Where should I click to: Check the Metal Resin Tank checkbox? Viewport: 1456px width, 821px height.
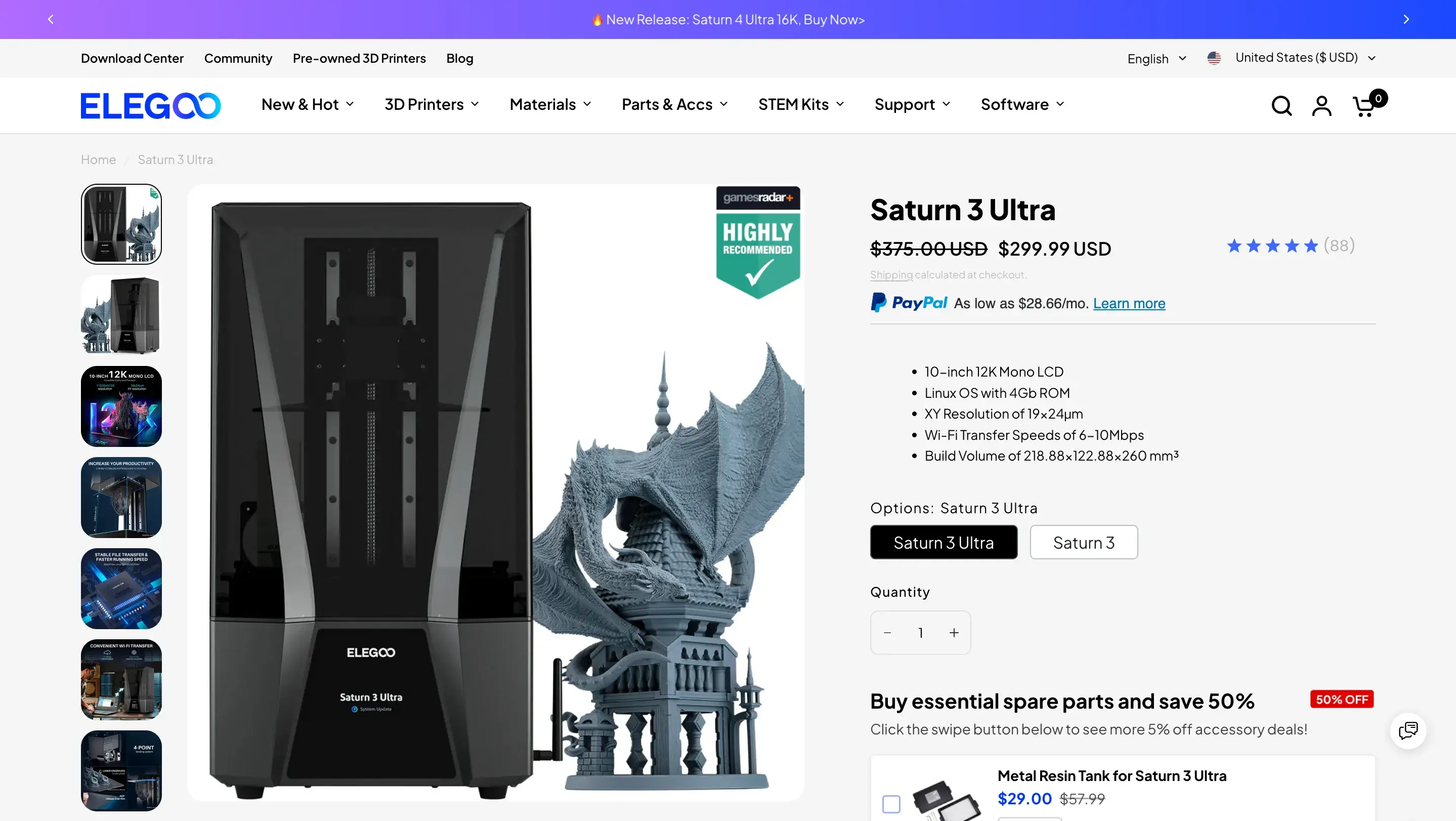[x=891, y=803]
